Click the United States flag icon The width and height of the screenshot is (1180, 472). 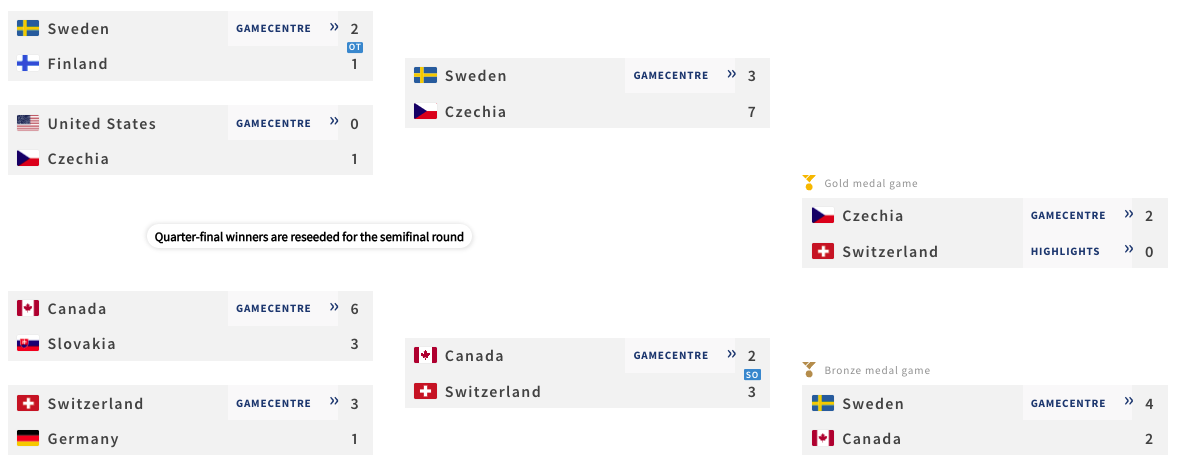click(28, 123)
